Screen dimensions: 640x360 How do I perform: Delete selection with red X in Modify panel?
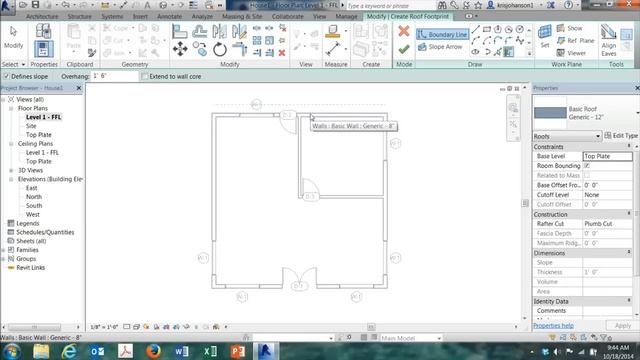282,53
